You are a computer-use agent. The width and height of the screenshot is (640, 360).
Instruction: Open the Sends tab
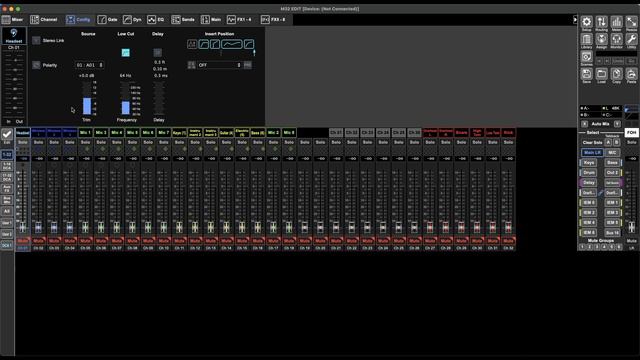183,19
